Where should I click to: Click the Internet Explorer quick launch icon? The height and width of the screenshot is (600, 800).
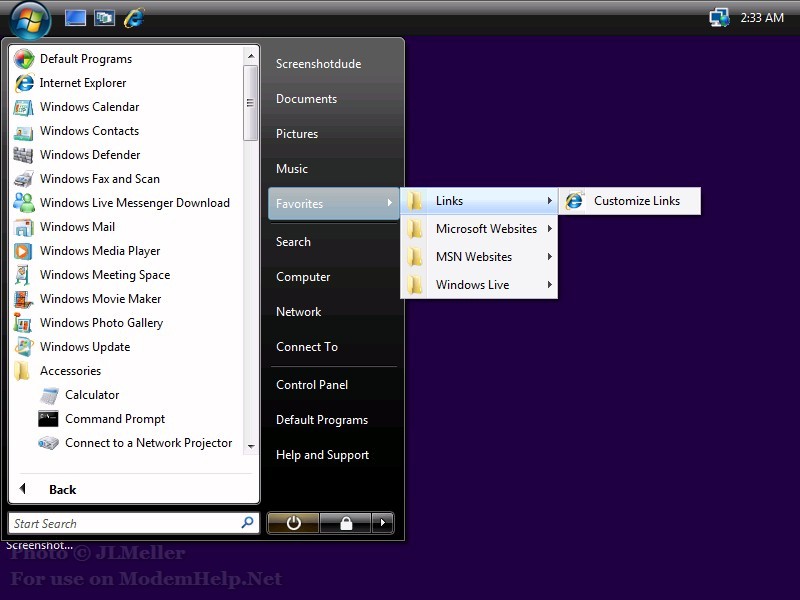133,18
